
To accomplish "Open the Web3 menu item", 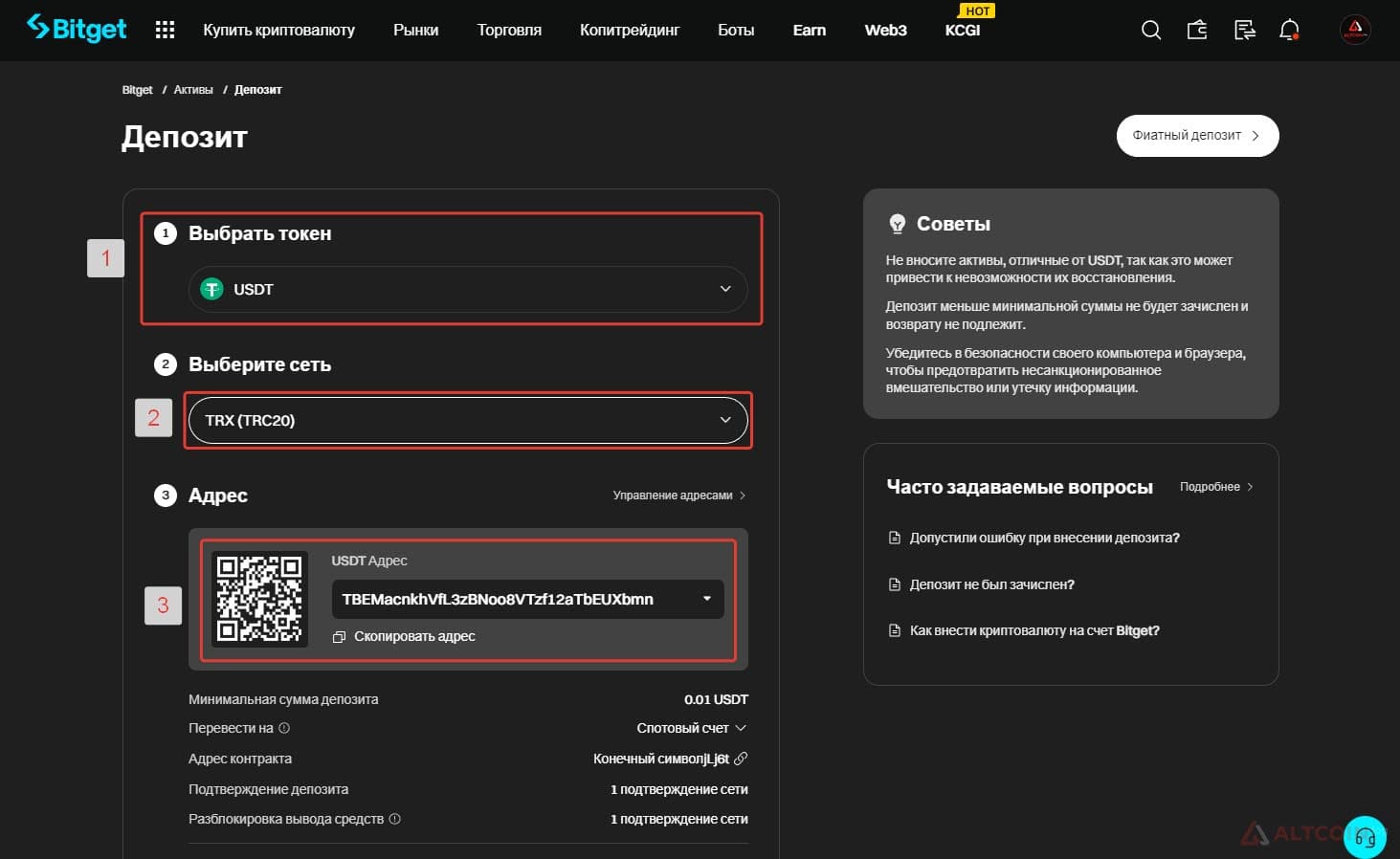I will pos(886,31).
